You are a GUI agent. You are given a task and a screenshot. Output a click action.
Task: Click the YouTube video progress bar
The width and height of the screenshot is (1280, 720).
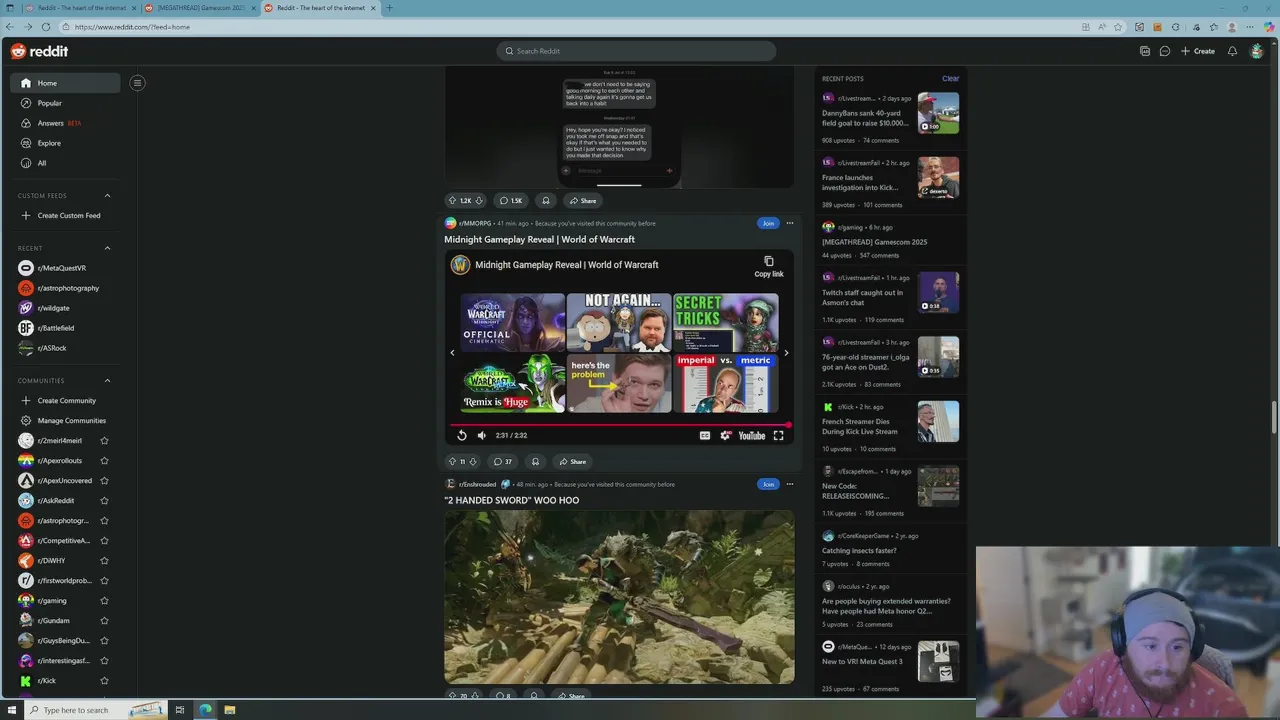coord(620,425)
